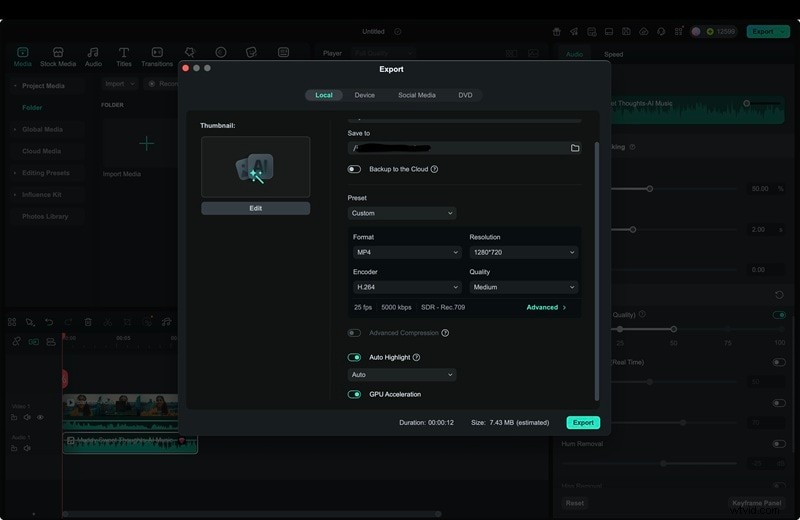The width and height of the screenshot is (800, 520).
Task: Open the Import dropdown
Action: point(119,84)
